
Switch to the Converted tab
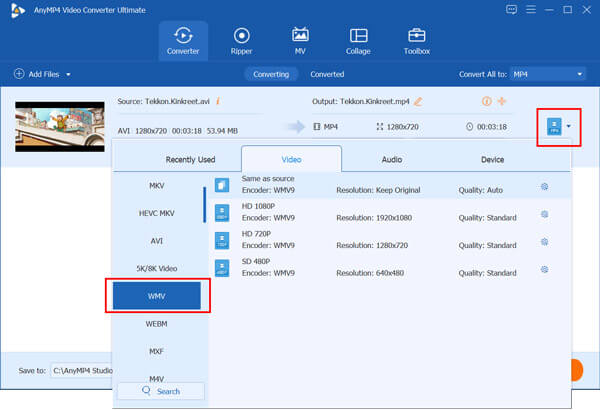[327, 74]
